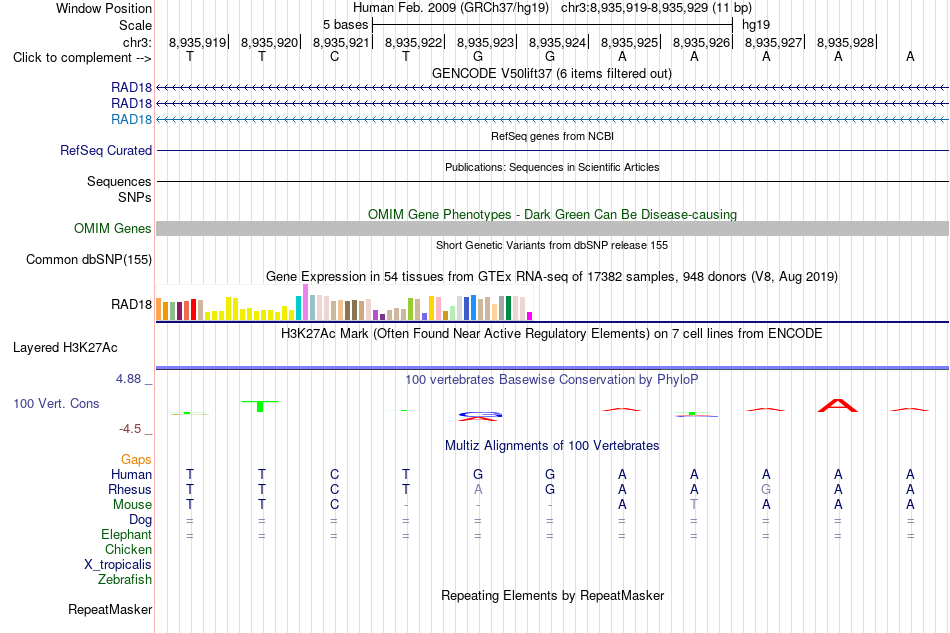This screenshot has width=950, height=633.
Task: Click "Short Genetic Variants from dbSNP" title
Action: tap(552, 245)
